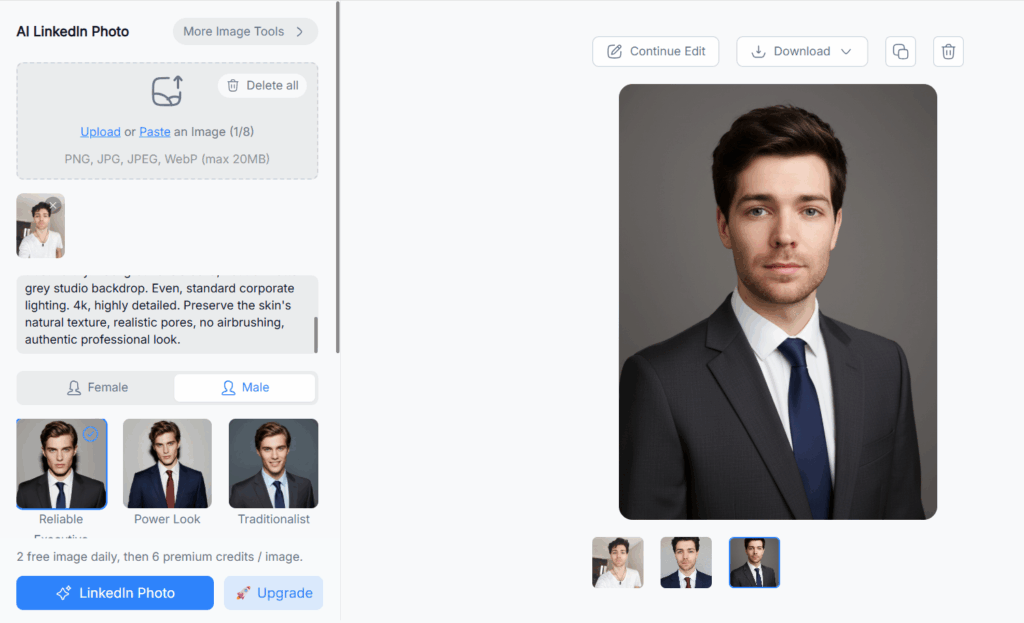Delete the generated portrait via trash icon
The height and width of the screenshot is (623, 1024).
(947, 51)
